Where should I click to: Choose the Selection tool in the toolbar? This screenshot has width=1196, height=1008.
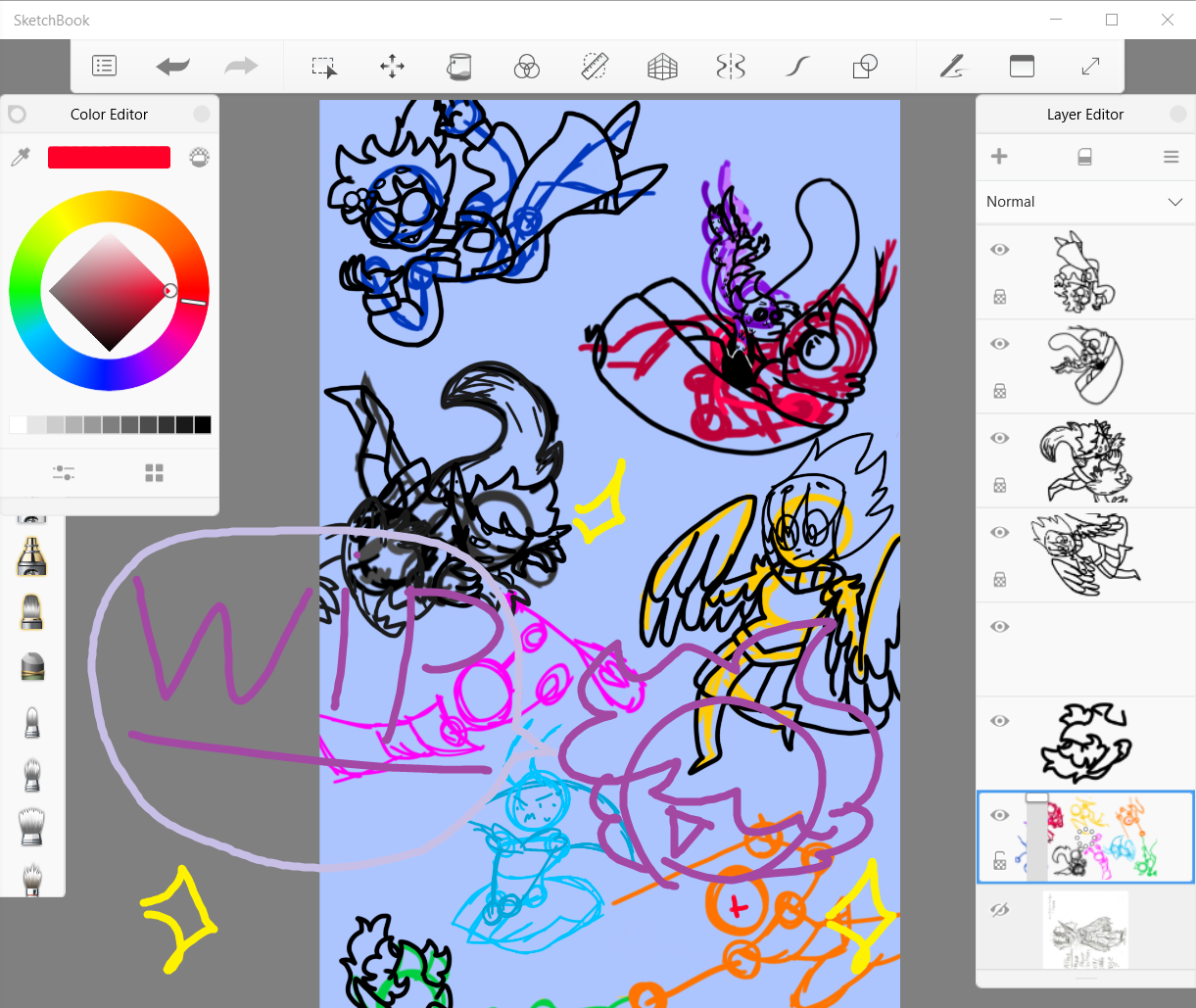point(324,67)
